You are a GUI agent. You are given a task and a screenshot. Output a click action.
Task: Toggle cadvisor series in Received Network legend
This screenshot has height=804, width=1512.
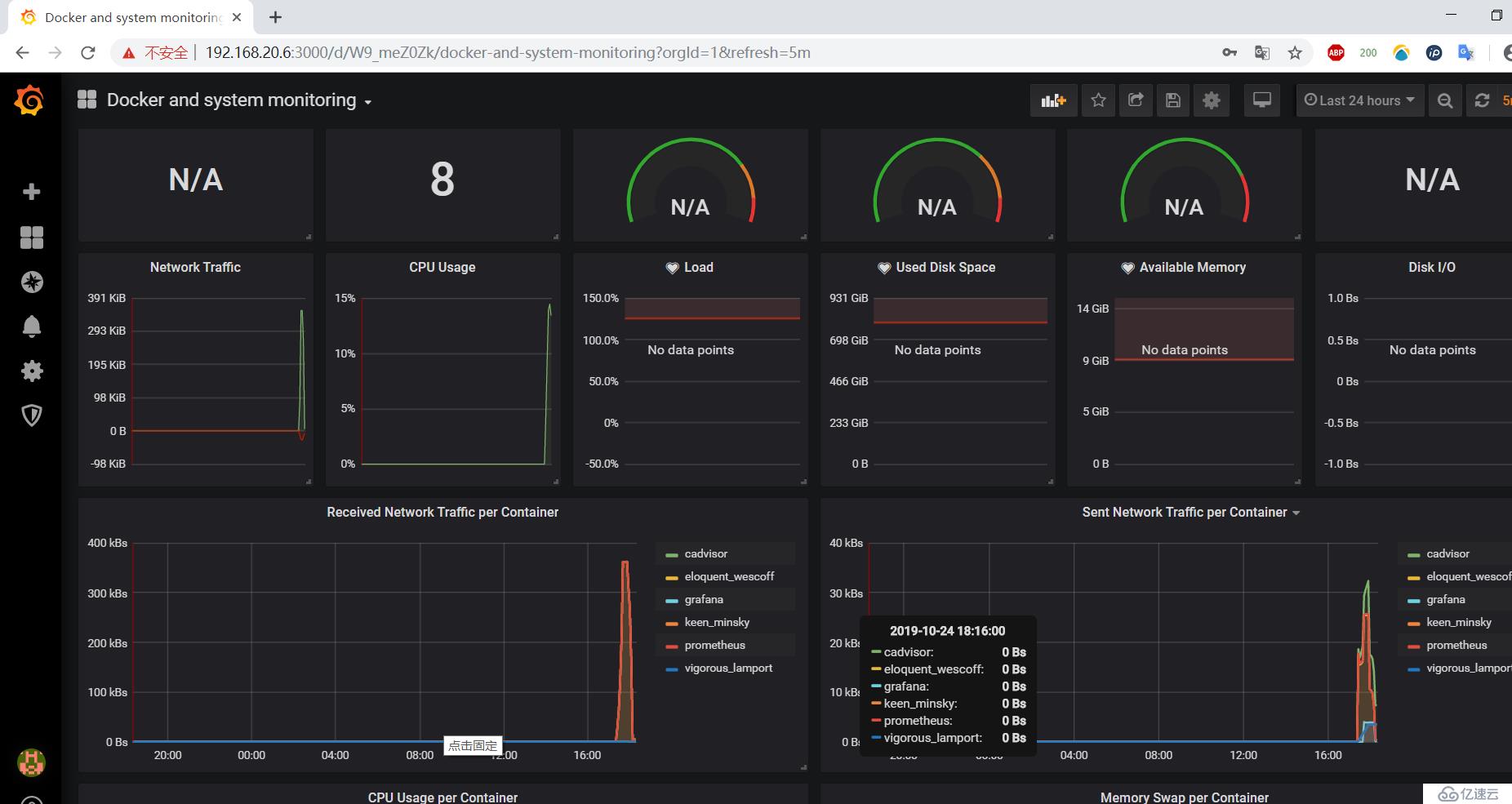(x=706, y=553)
